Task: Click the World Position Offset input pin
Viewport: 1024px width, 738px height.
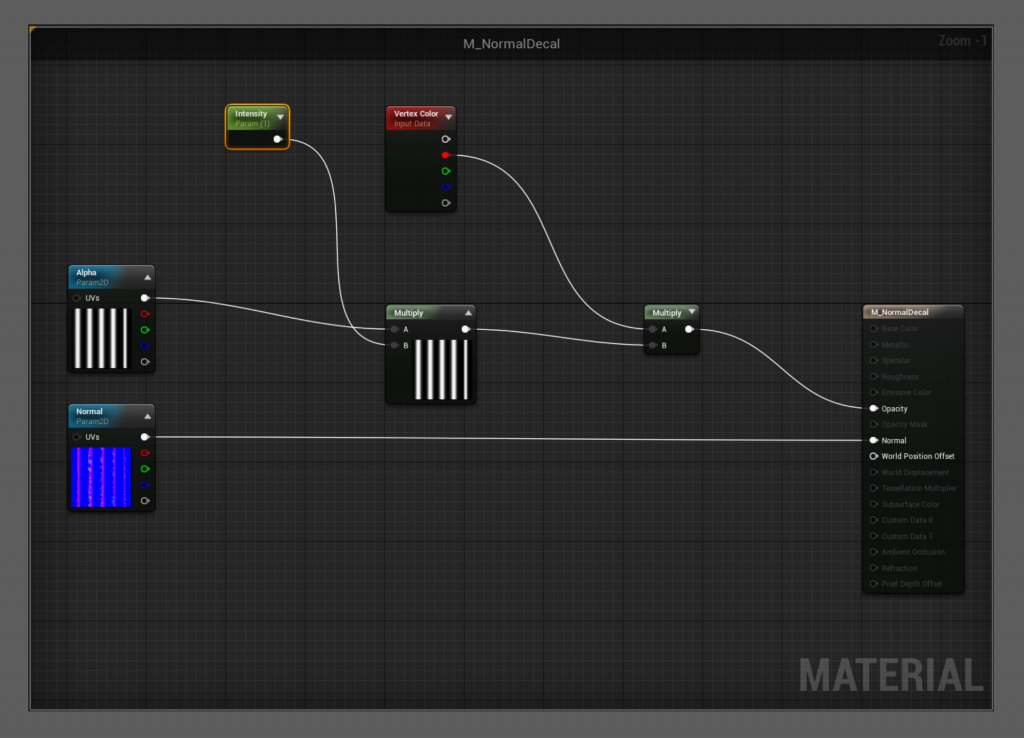Action: click(x=874, y=456)
